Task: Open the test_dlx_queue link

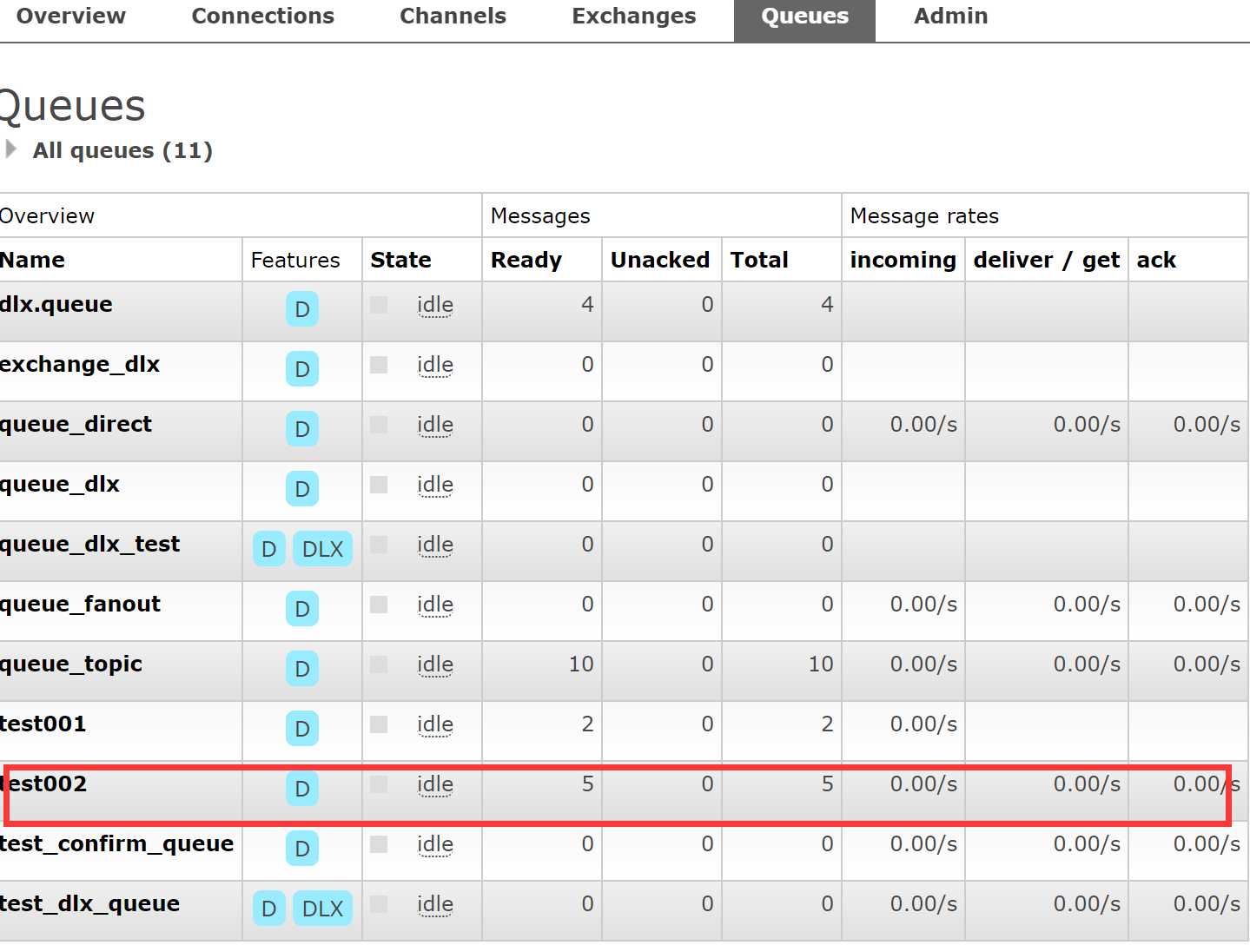Action: tap(89, 904)
